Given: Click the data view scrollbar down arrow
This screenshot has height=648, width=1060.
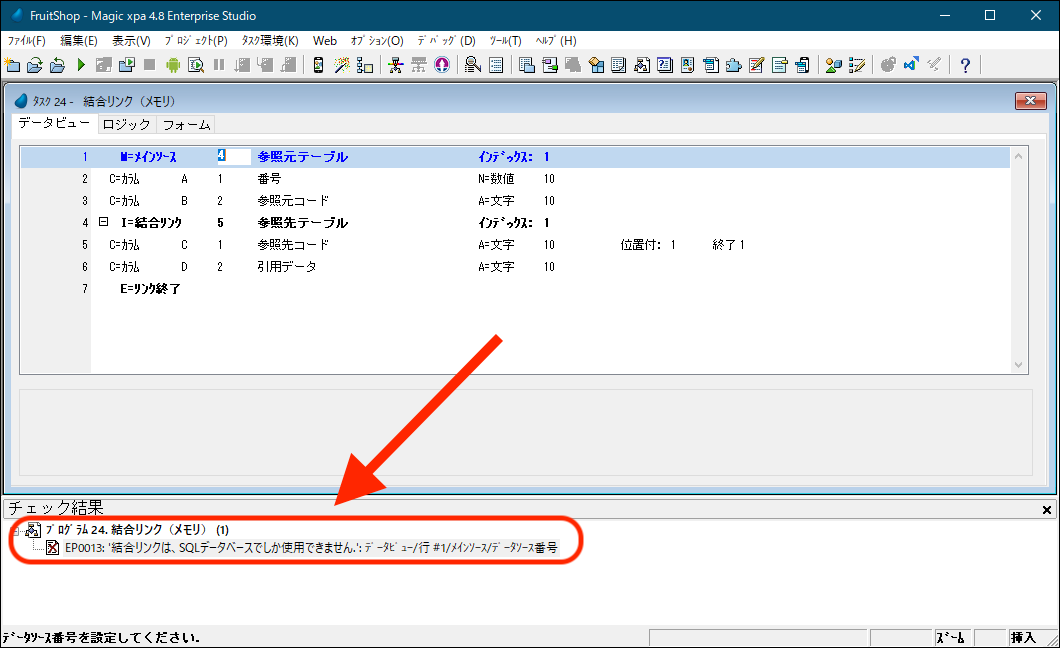Looking at the screenshot, I should coord(1019,366).
